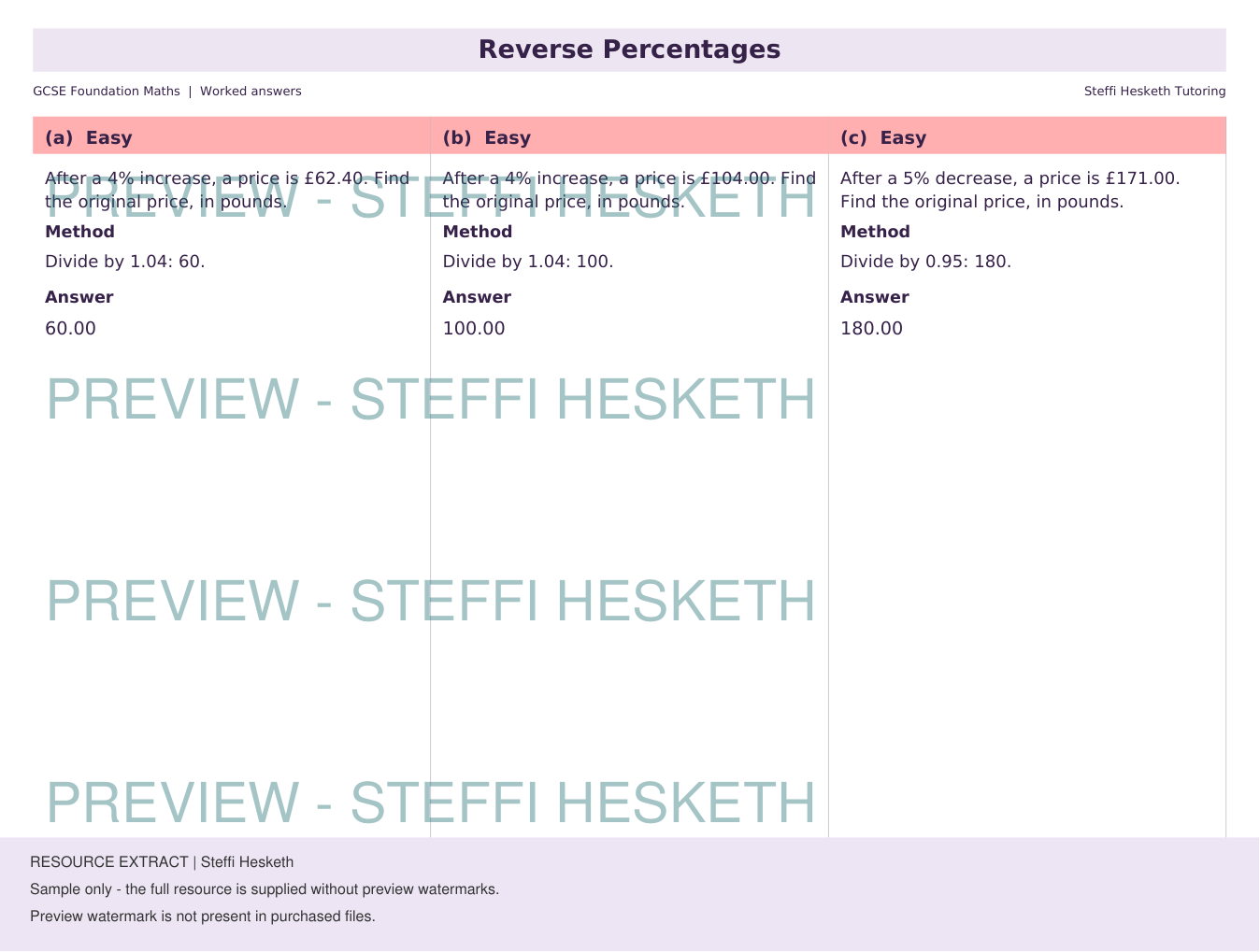Click the "Method" heading in question (a)
1260x952 pixels.
tap(79, 232)
